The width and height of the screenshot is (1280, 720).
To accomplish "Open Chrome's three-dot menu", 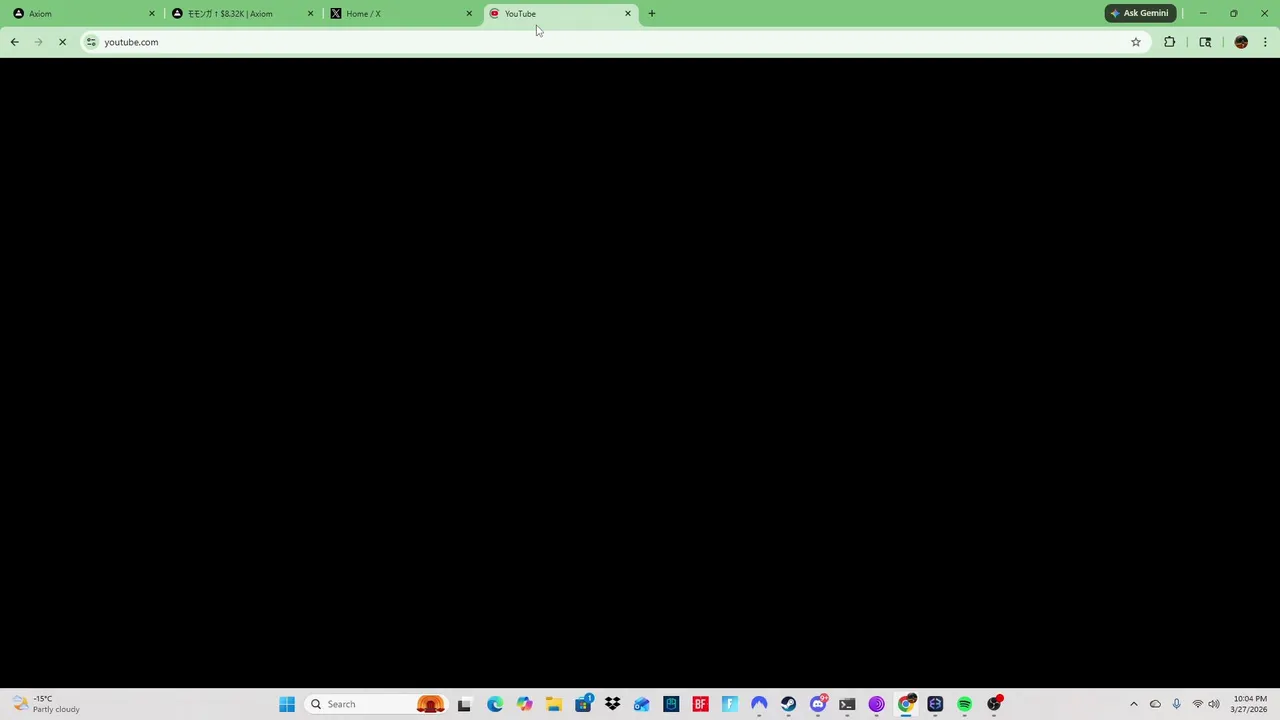I will (x=1265, y=42).
